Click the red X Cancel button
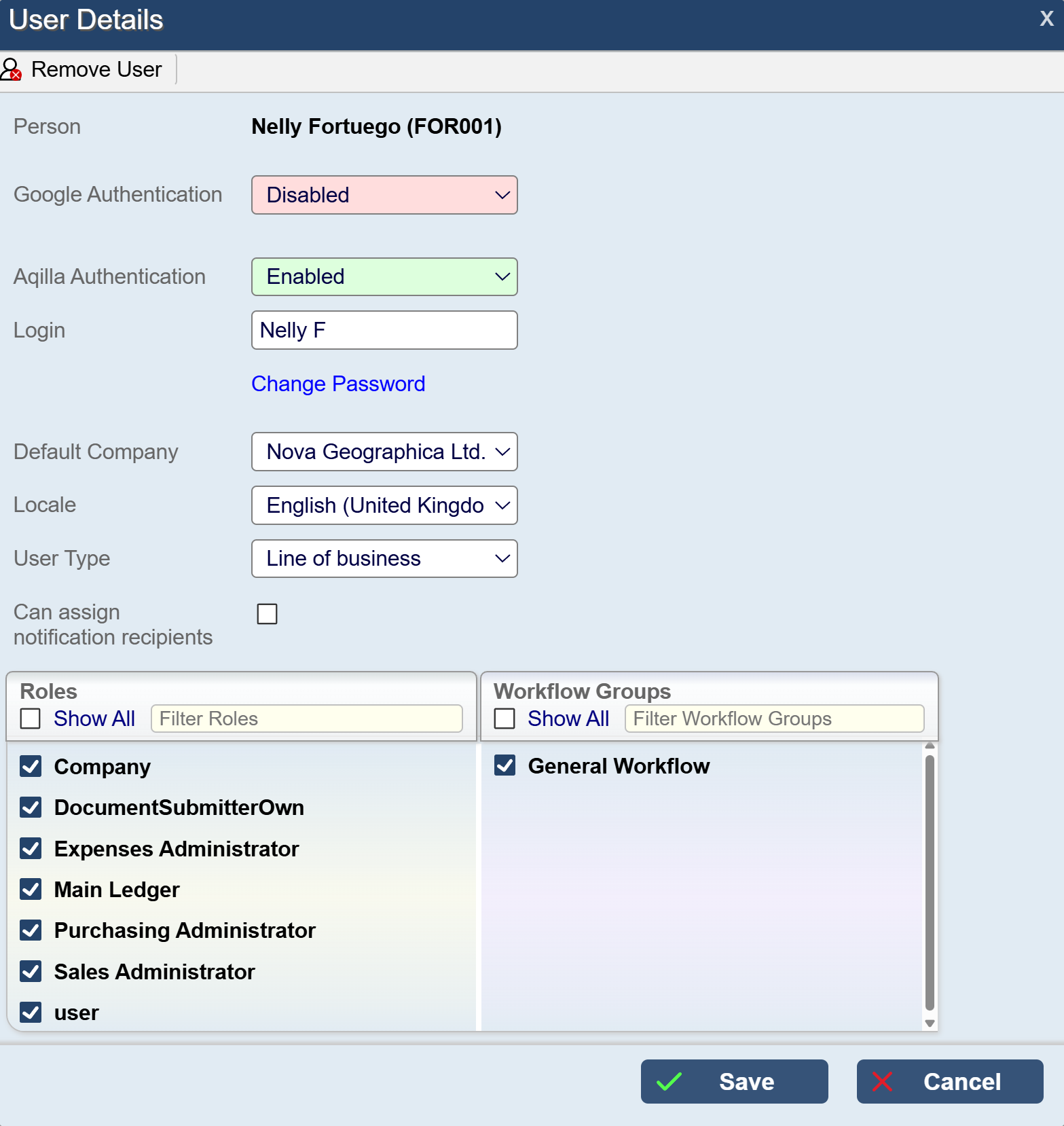1064x1126 pixels. [x=949, y=1081]
